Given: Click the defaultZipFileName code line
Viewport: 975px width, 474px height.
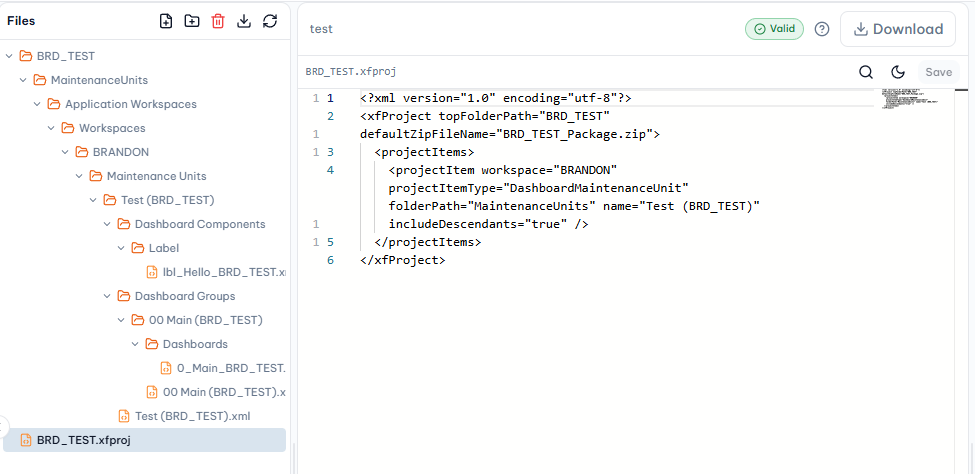Looking at the screenshot, I should 510,134.
